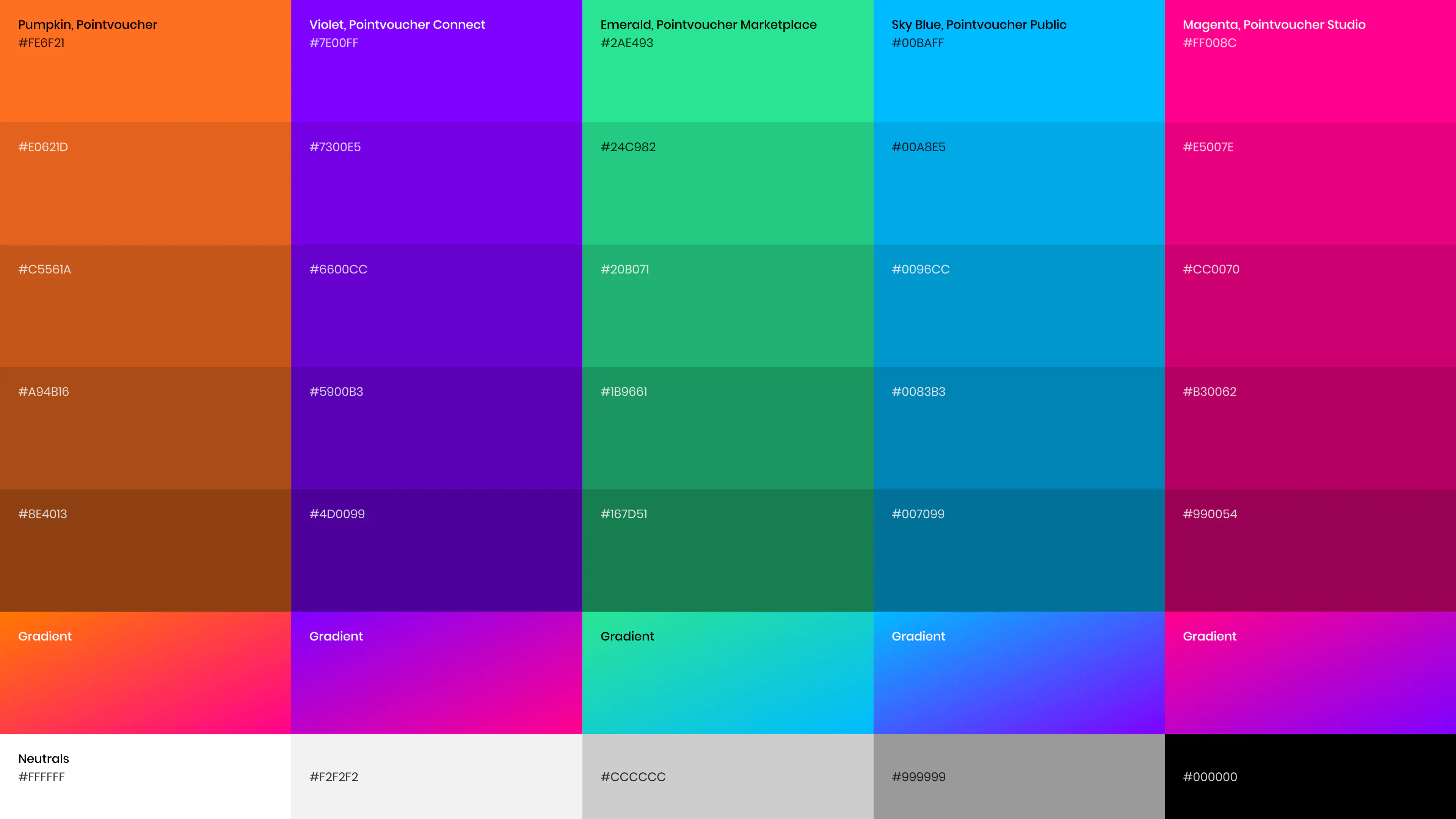The height and width of the screenshot is (819, 1456).
Task: Click the #A94B16 brown-orange swatch
Action: pyautogui.click(x=145, y=428)
